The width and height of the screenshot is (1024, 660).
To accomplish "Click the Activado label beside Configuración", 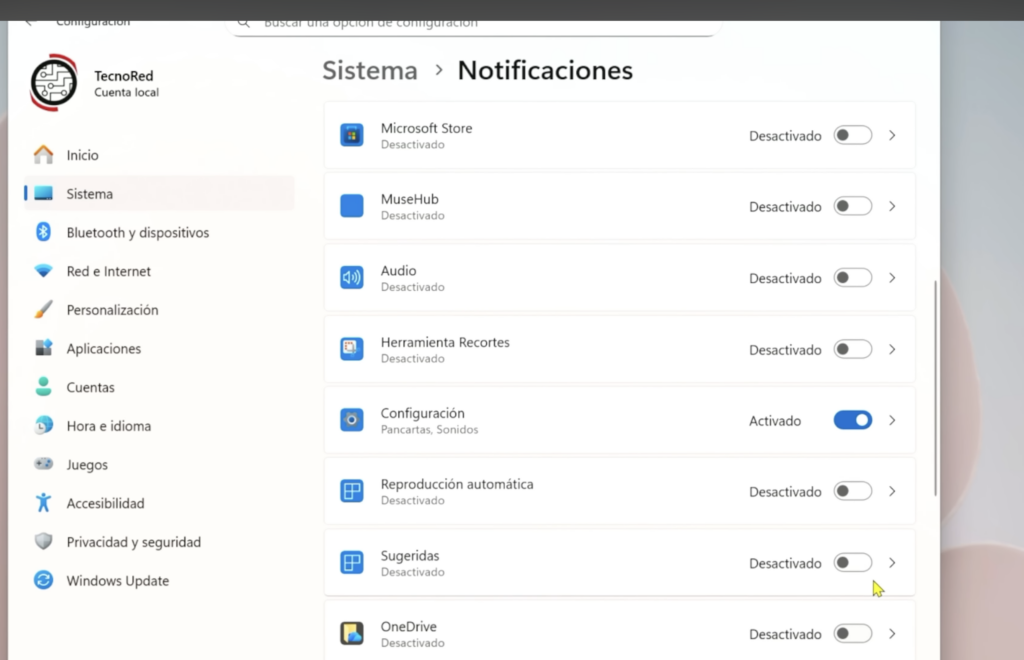I will [775, 420].
